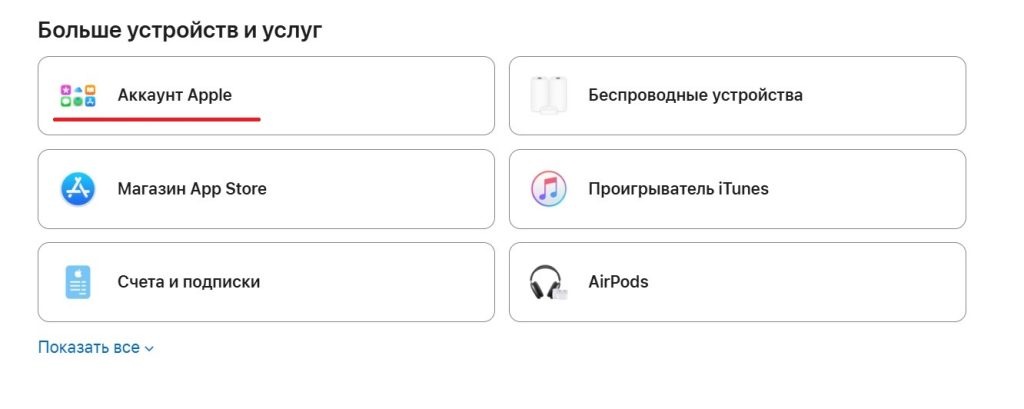Choose the "Беспроводные устройства" label
1024x409 pixels.
[x=695, y=96]
